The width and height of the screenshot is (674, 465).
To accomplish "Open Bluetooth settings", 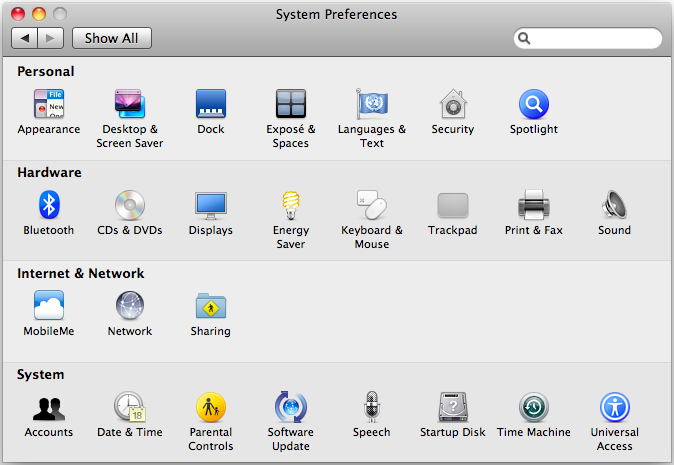I will (x=49, y=206).
